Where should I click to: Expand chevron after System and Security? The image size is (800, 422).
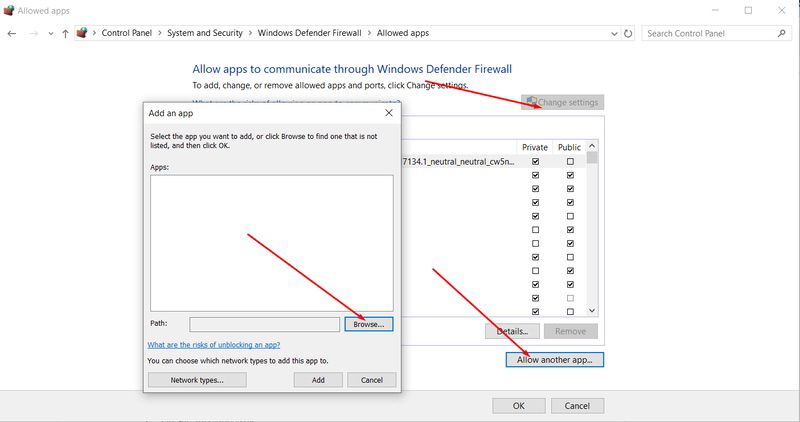click(250, 33)
